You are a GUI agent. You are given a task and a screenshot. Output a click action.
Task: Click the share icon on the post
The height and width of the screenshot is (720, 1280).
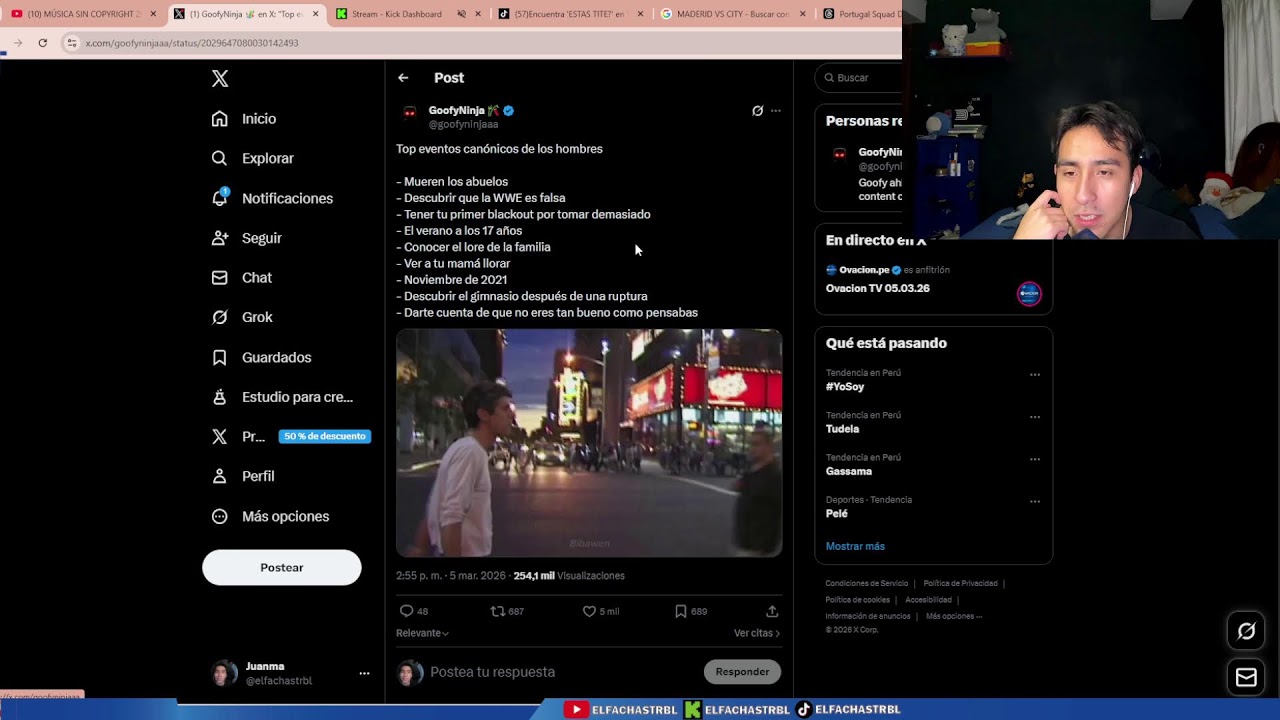click(772, 611)
